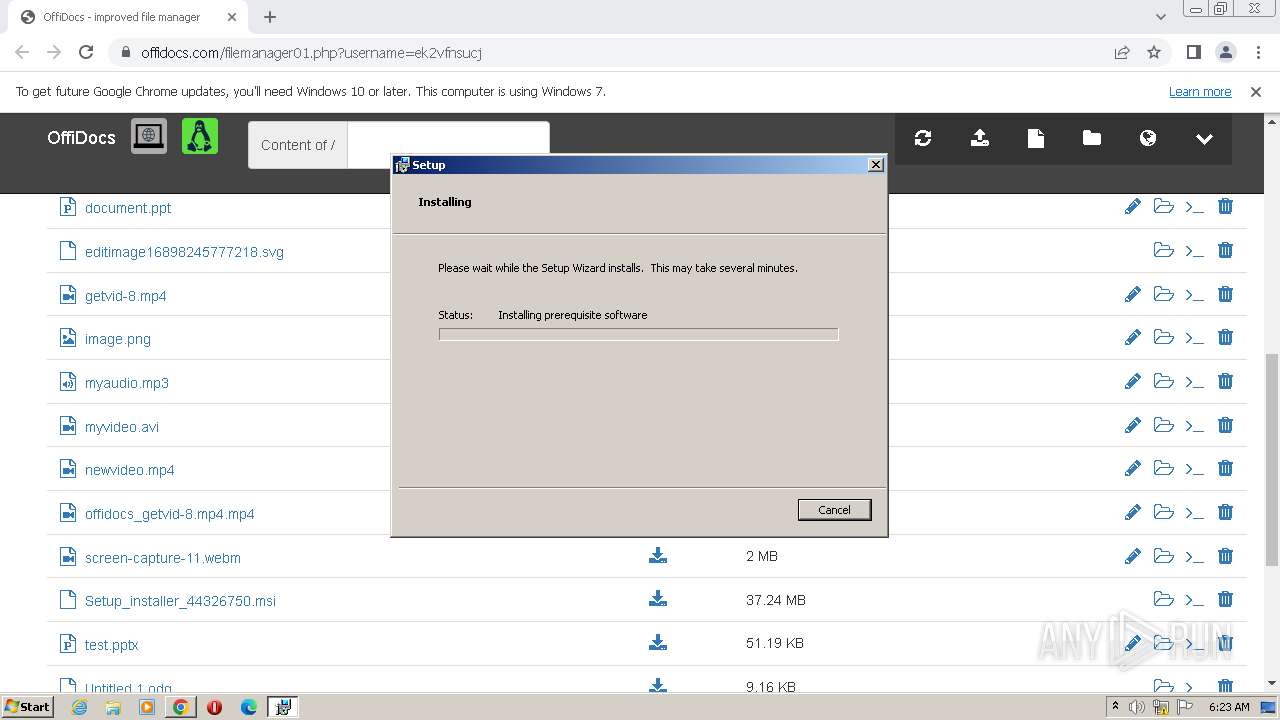This screenshot has height=720, width=1280.
Task: Open the desktop monitor icon next to OffiDocs
Action: click(149, 136)
